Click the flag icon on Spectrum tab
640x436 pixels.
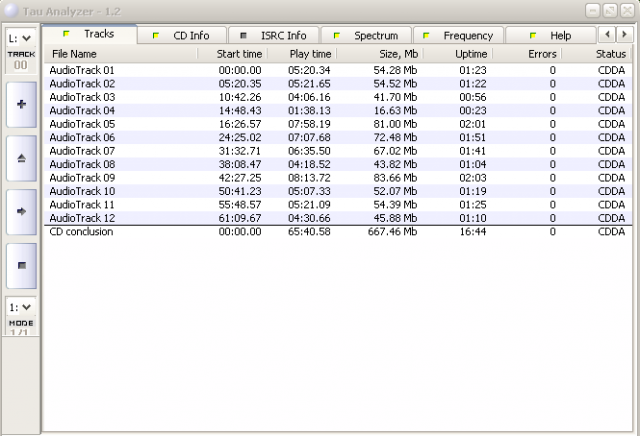pos(337,36)
